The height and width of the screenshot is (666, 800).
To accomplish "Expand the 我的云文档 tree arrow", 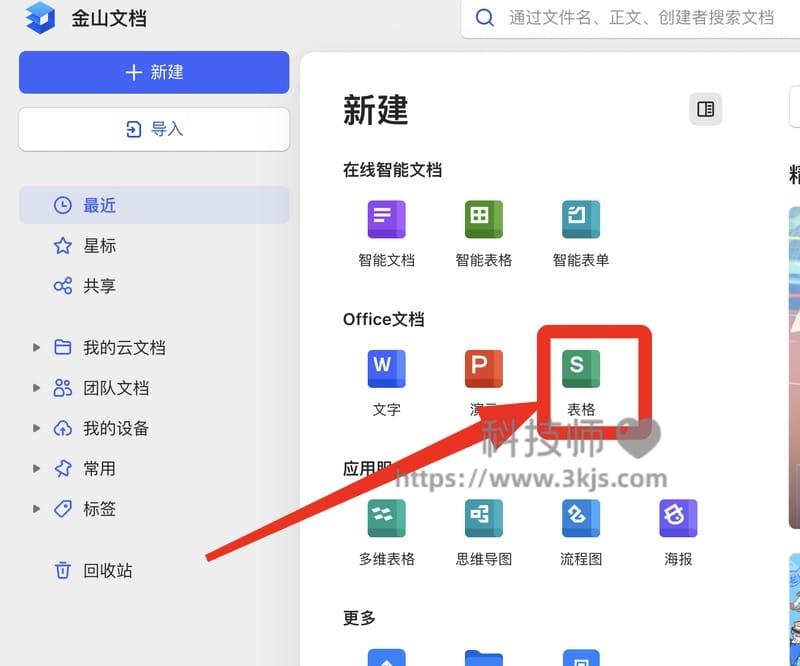I will tap(36, 348).
